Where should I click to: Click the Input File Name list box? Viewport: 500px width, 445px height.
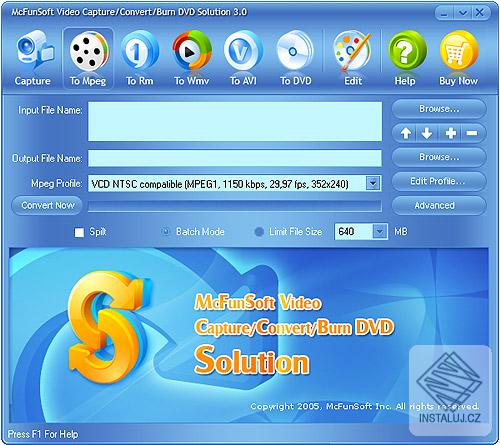click(x=235, y=122)
